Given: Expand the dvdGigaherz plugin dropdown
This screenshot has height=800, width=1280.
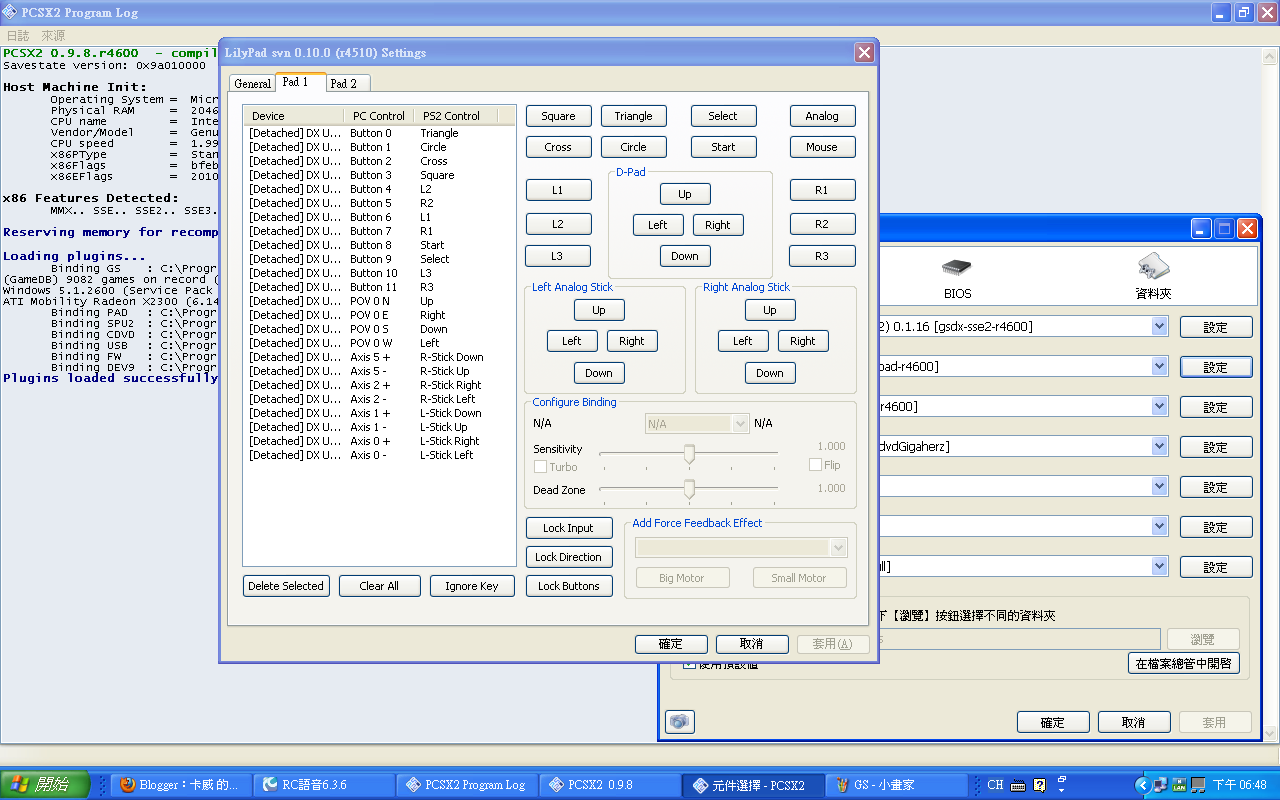Looking at the screenshot, I should coord(1159,446).
